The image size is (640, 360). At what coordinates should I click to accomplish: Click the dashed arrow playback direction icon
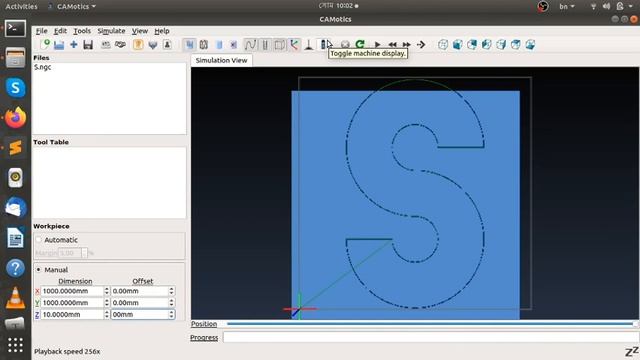click(421, 44)
